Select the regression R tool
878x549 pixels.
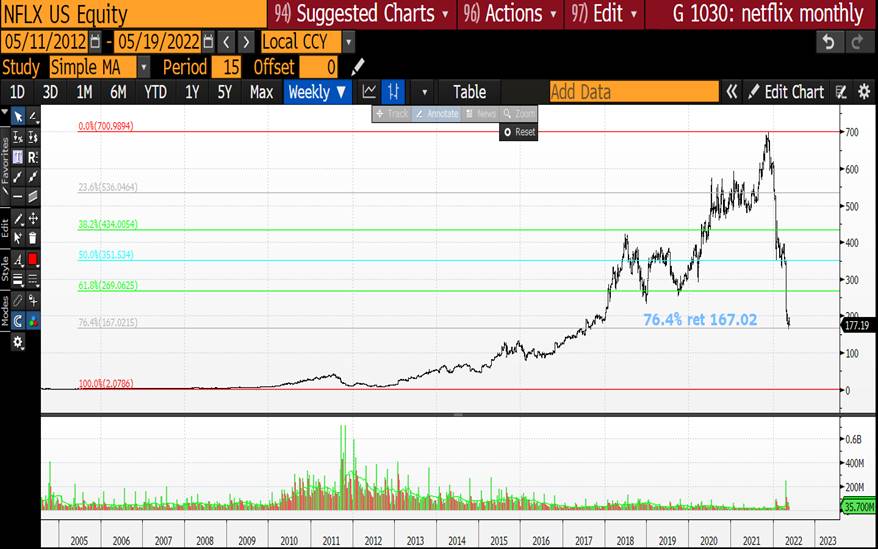pyautogui.click(x=33, y=157)
